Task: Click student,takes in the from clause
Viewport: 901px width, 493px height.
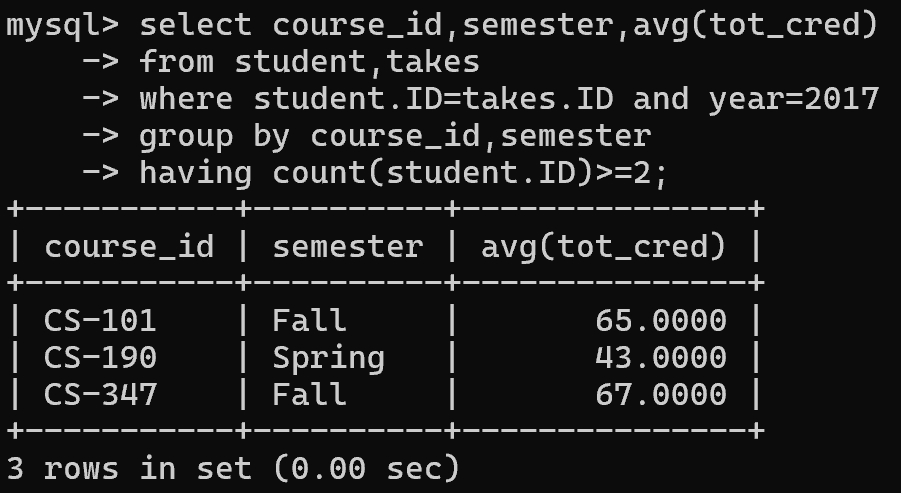Action: click(357, 62)
